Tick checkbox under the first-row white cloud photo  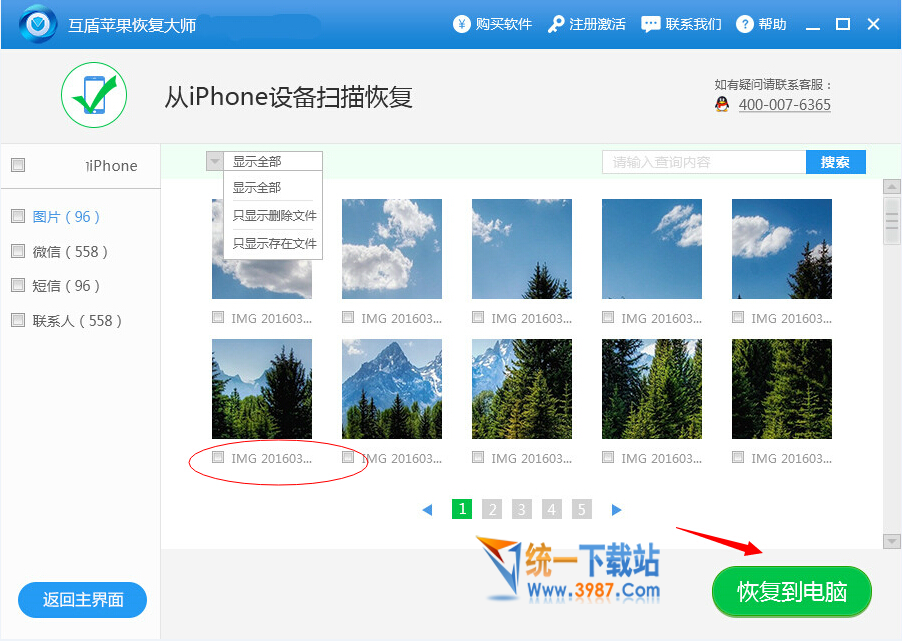[347, 316]
